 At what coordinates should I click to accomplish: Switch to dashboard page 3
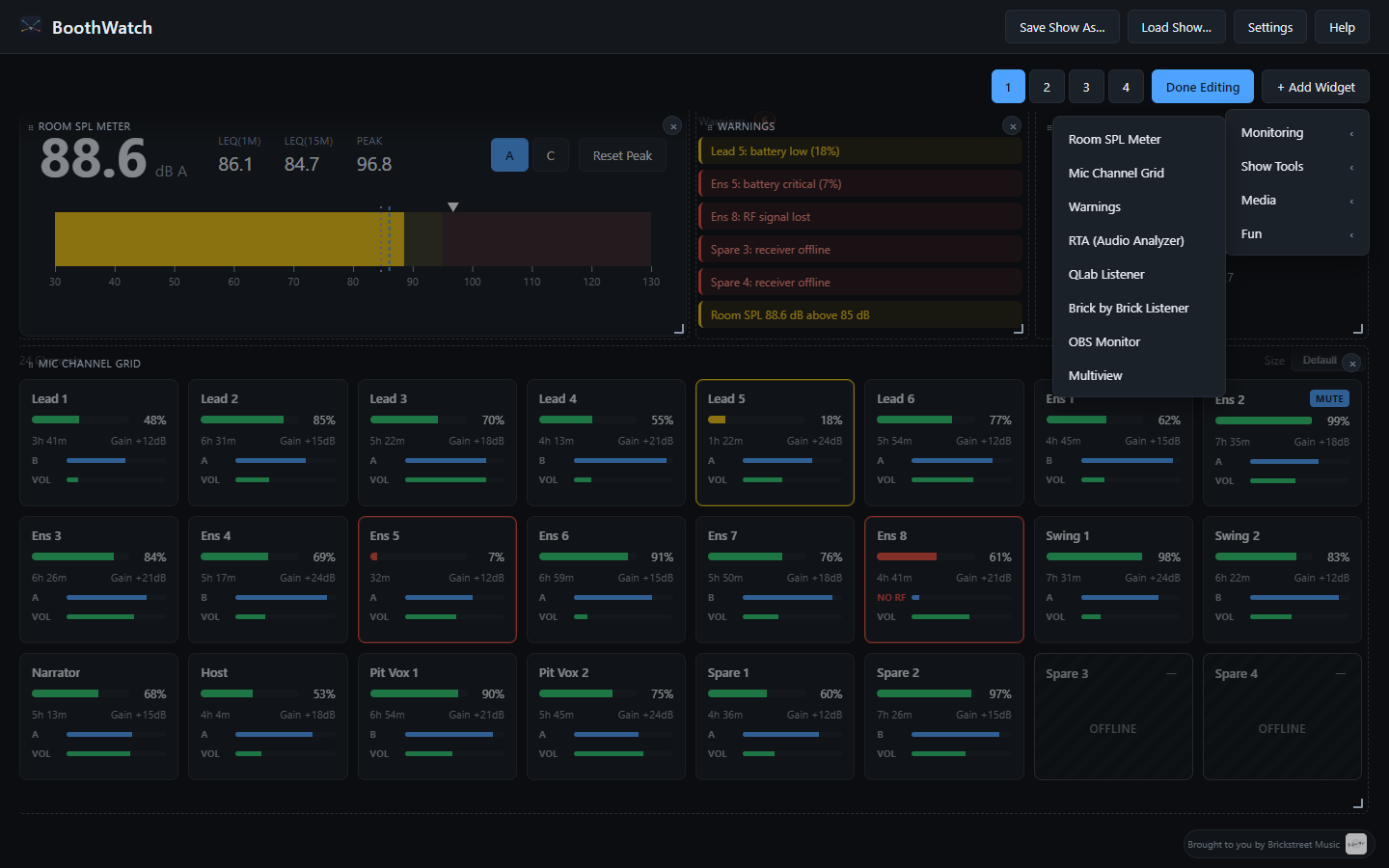tap(1086, 87)
